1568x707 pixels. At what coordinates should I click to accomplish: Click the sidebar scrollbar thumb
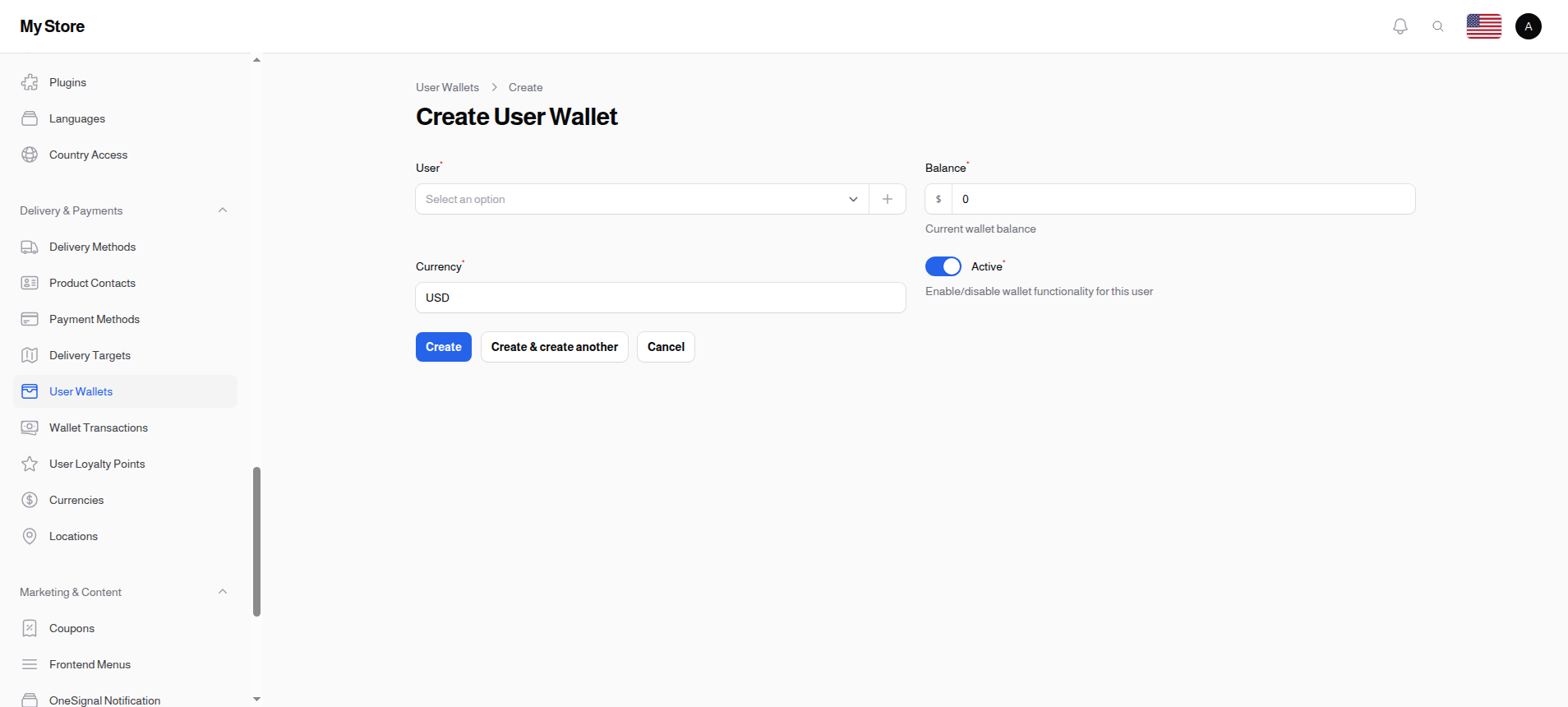tap(256, 542)
